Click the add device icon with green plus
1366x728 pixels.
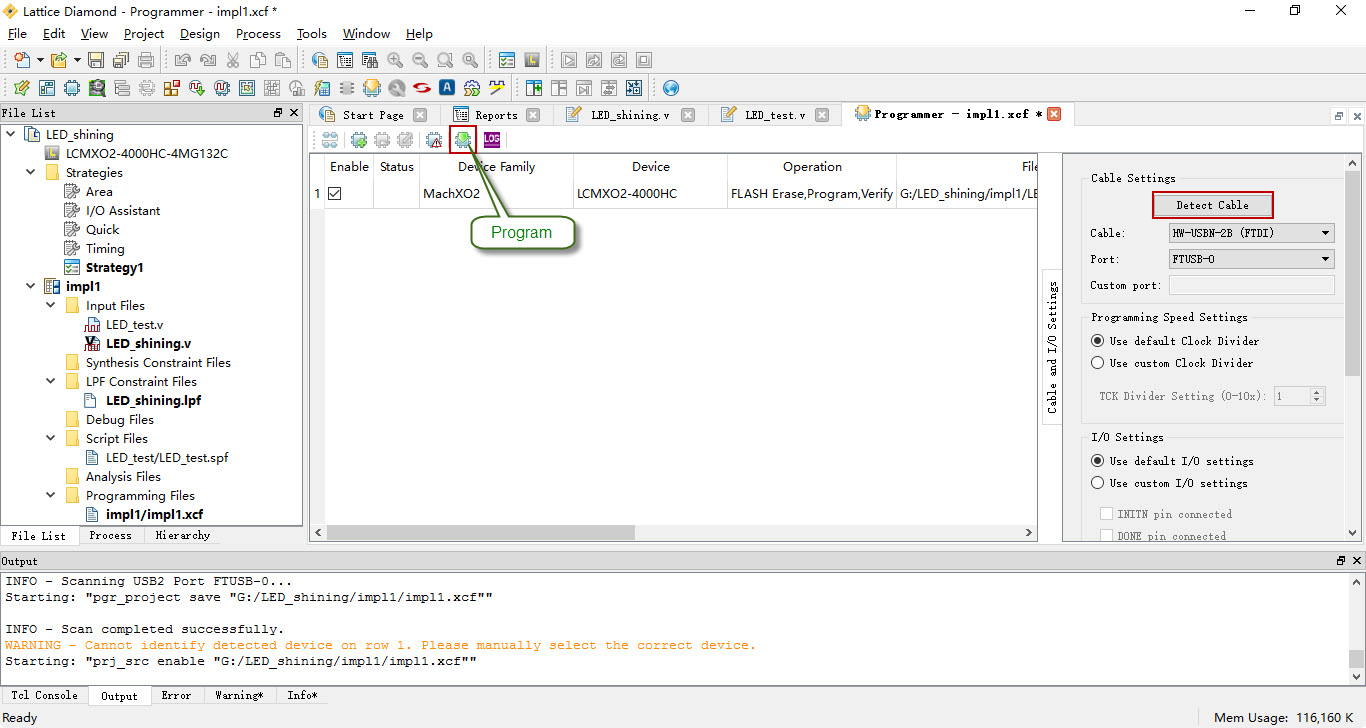click(x=358, y=140)
